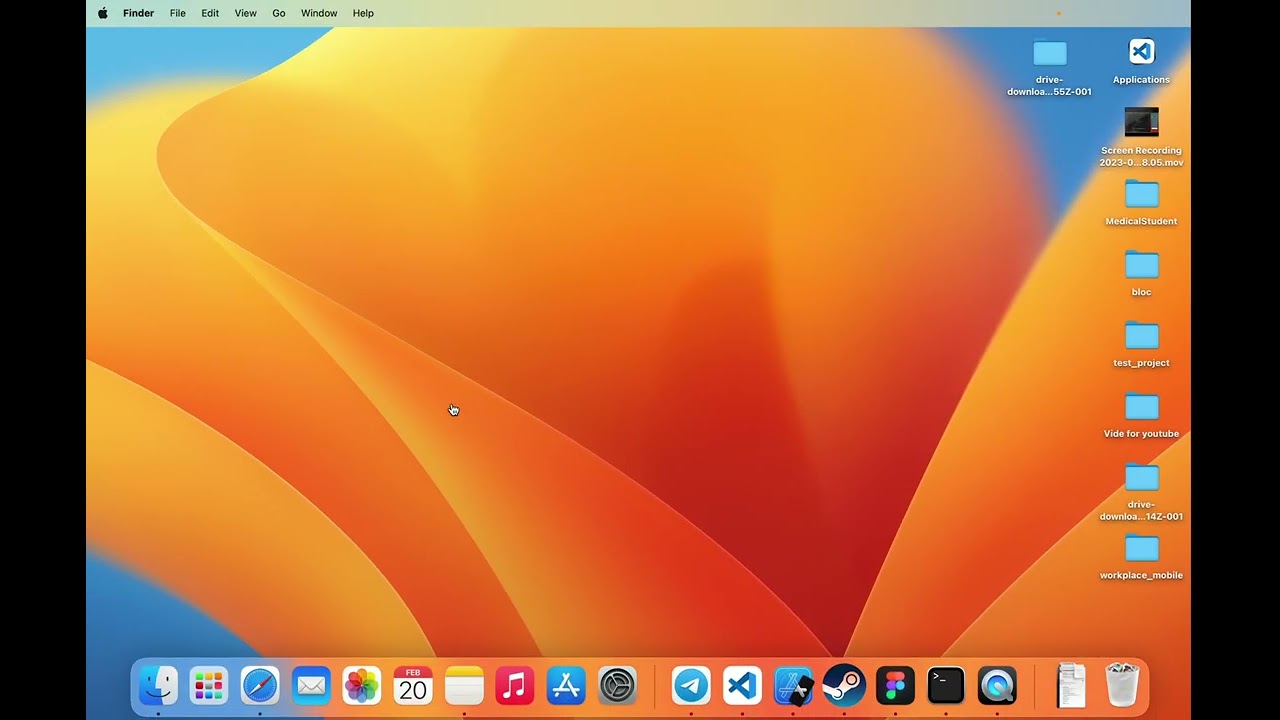
Task: Open the documents stack in the Dock
Action: coord(1071,686)
